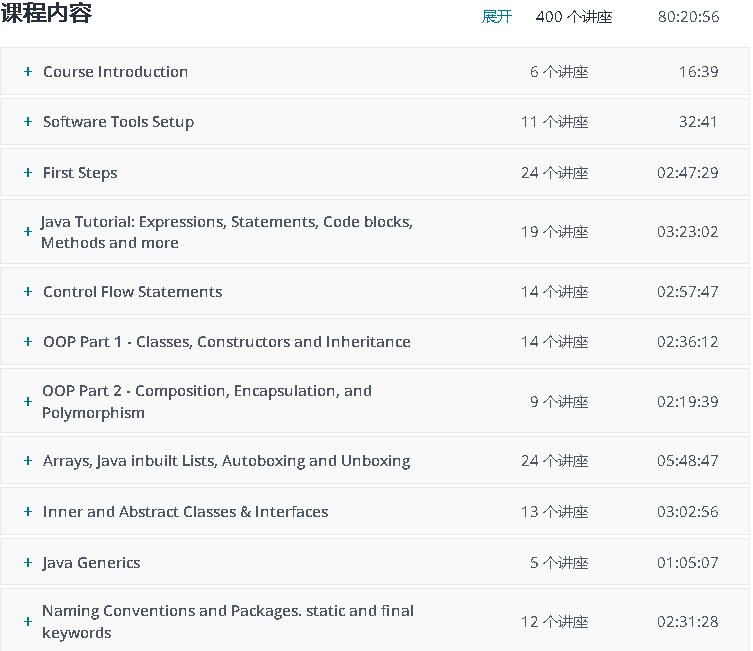Viewport: 753px width, 651px height.
Task: Click the 24 个讲座 count for First Steps
Action: click(554, 173)
